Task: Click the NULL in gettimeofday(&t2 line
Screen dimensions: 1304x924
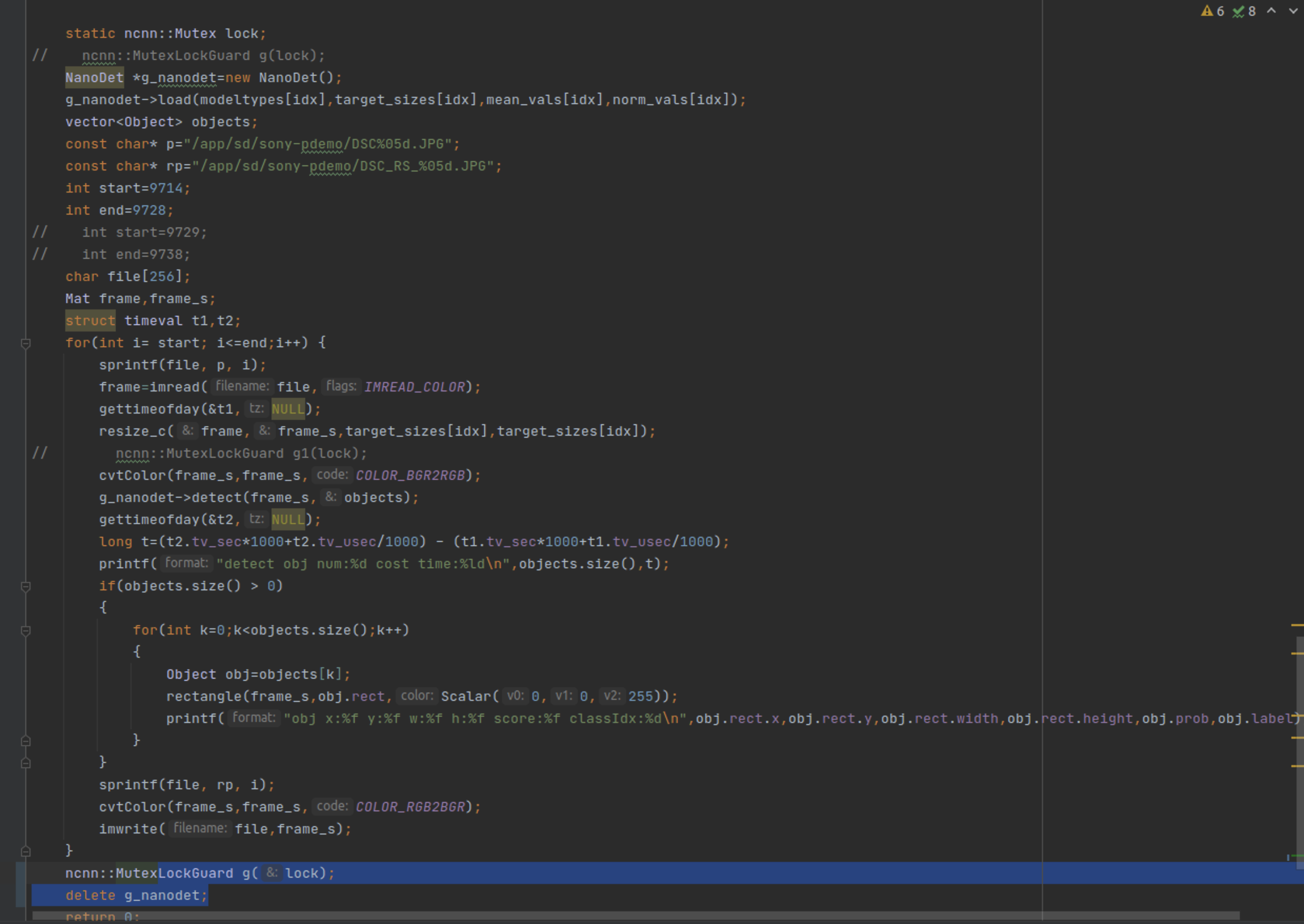Action: [x=288, y=519]
